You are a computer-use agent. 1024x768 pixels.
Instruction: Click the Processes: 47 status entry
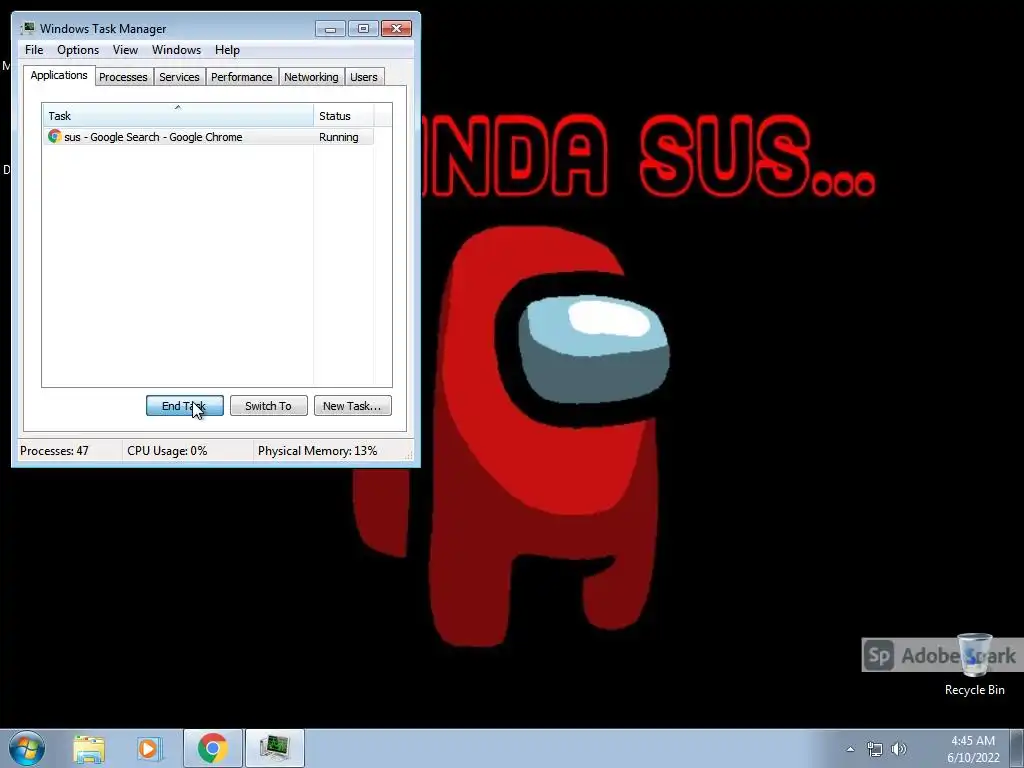(x=54, y=451)
